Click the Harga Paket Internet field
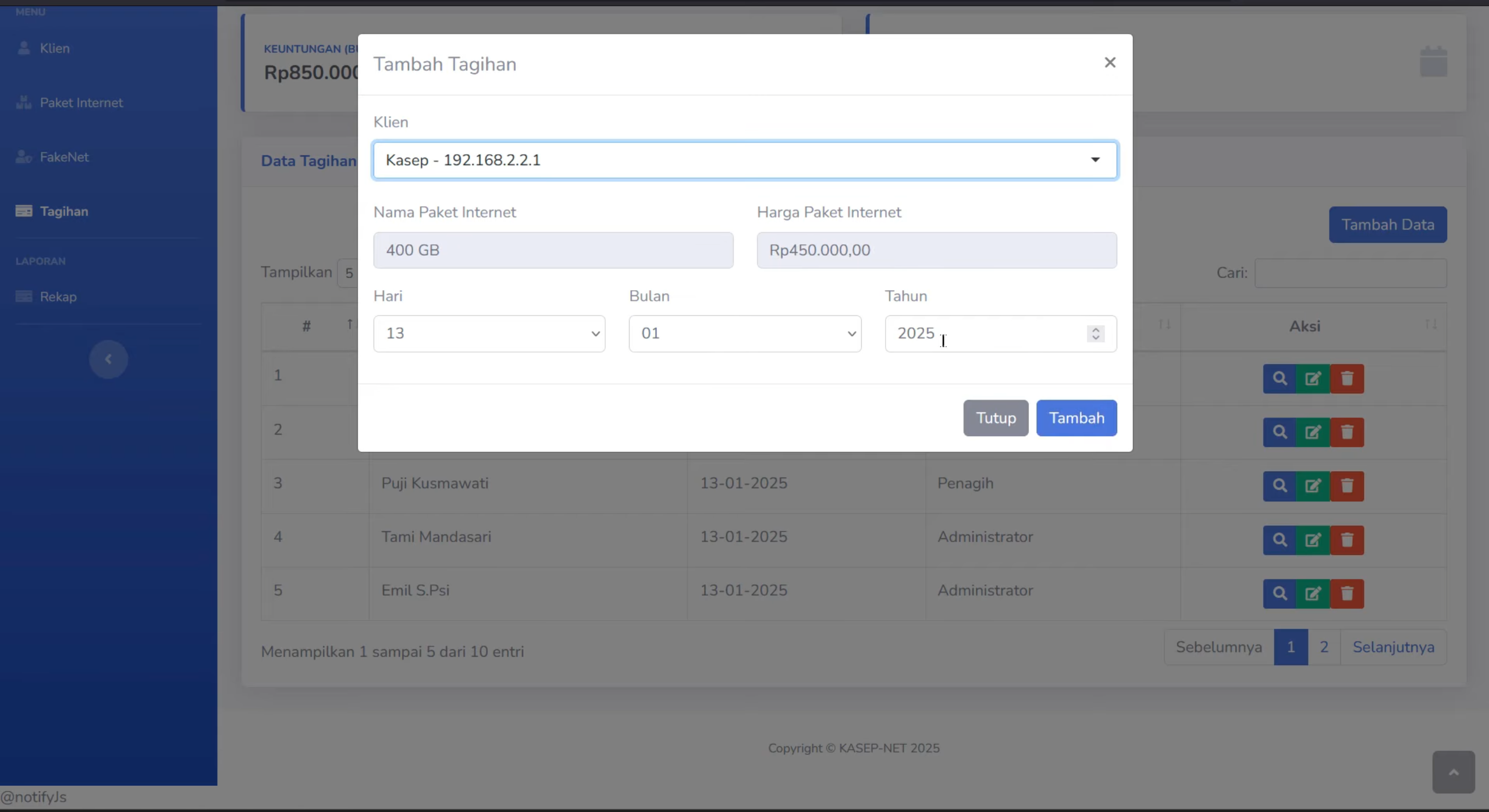 click(x=937, y=250)
